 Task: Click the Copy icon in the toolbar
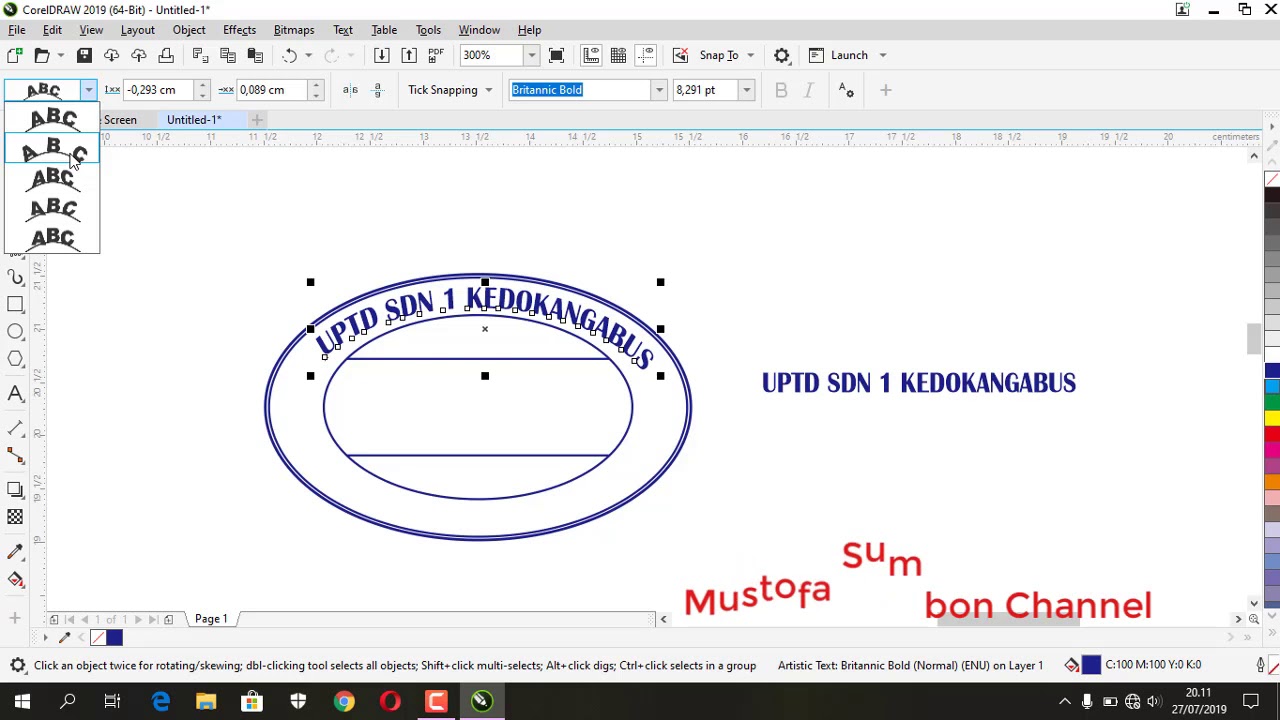(228, 55)
